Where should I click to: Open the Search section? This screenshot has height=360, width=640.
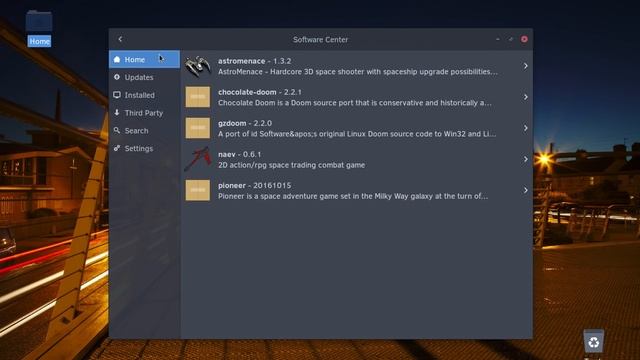pyautogui.click(x=144, y=131)
